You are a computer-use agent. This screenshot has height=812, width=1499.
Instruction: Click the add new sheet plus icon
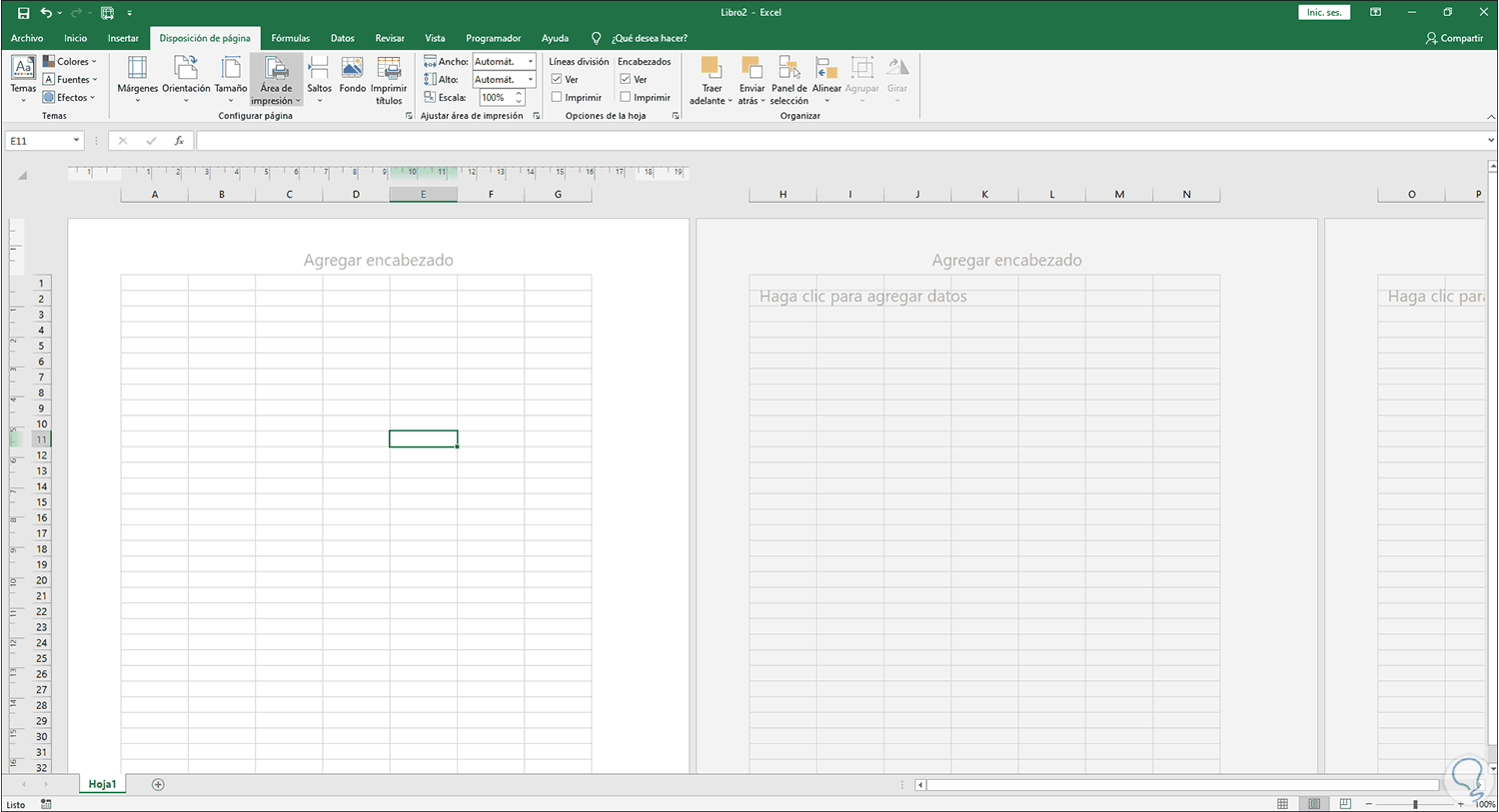coord(158,784)
